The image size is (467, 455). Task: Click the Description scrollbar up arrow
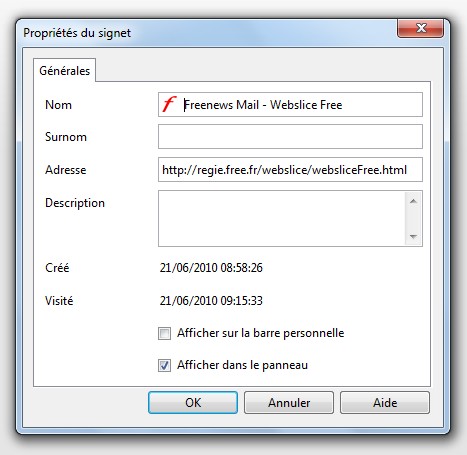tap(413, 201)
